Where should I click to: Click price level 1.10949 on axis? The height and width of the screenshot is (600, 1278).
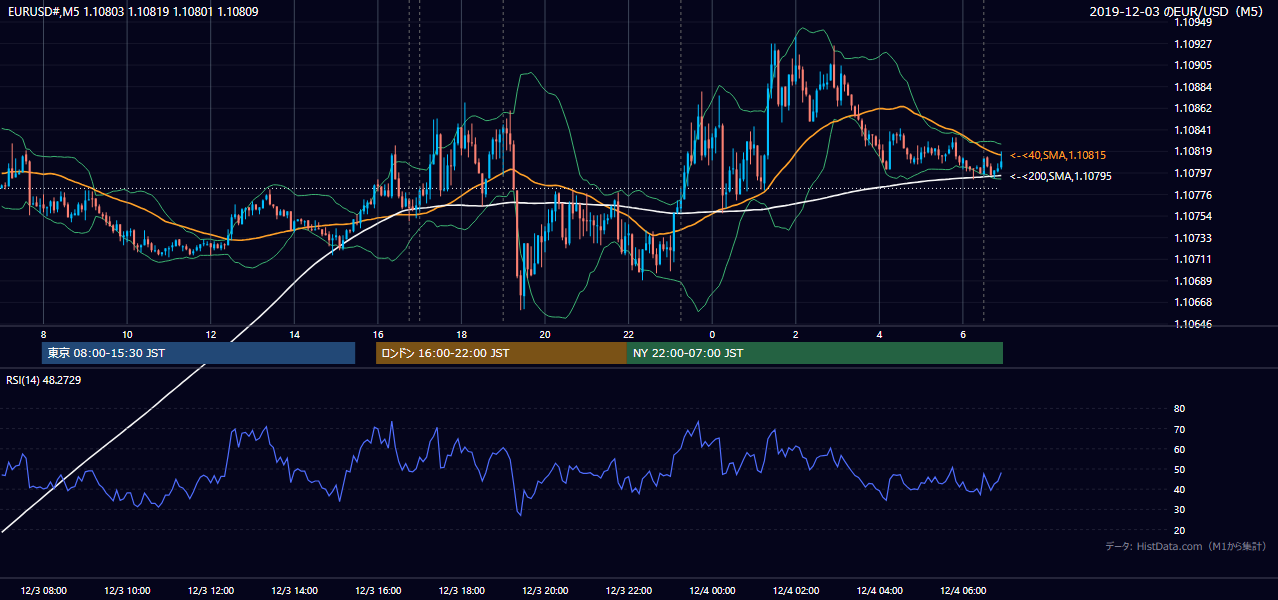(x=1192, y=22)
